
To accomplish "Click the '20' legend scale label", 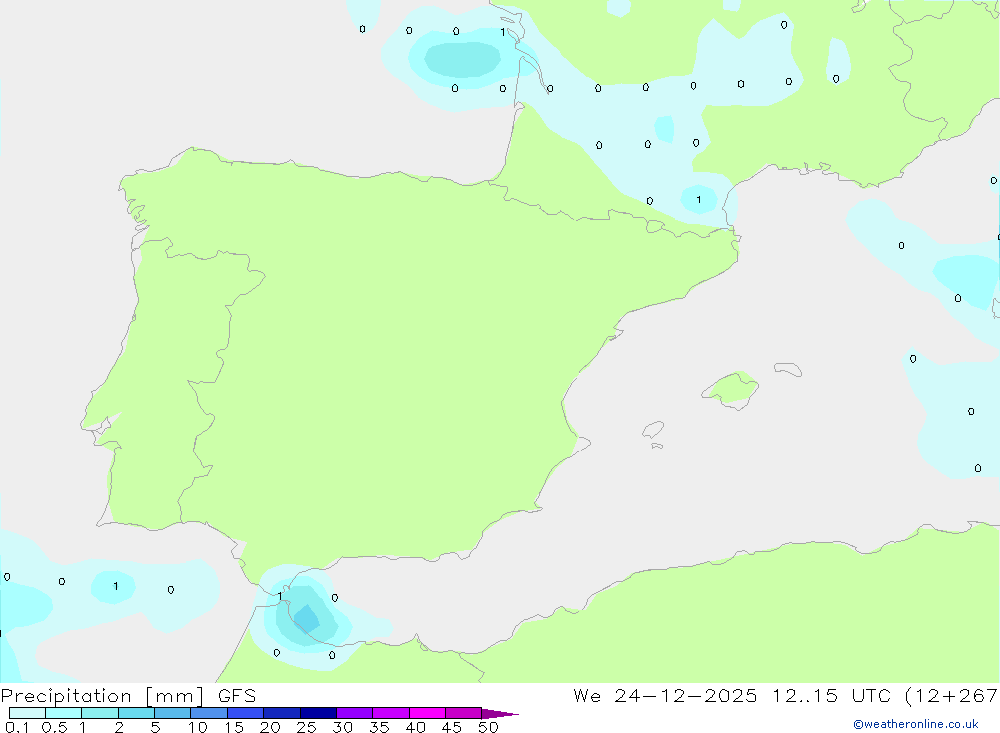I will (270, 727).
